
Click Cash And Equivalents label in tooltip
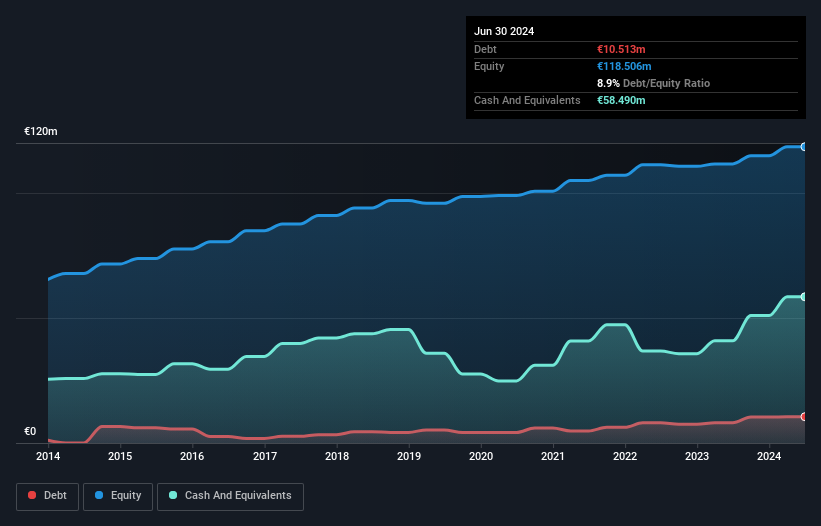tap(527, 100)
